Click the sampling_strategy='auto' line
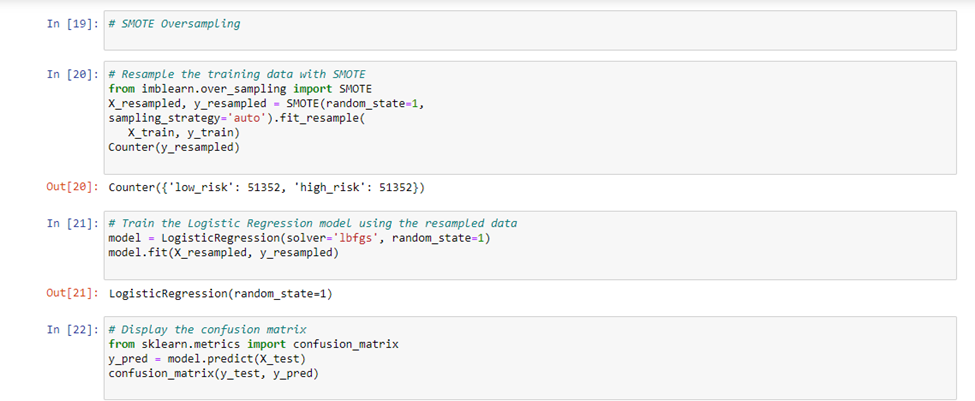975x401 pixels. pyautogui.click(x=237, y=116)
